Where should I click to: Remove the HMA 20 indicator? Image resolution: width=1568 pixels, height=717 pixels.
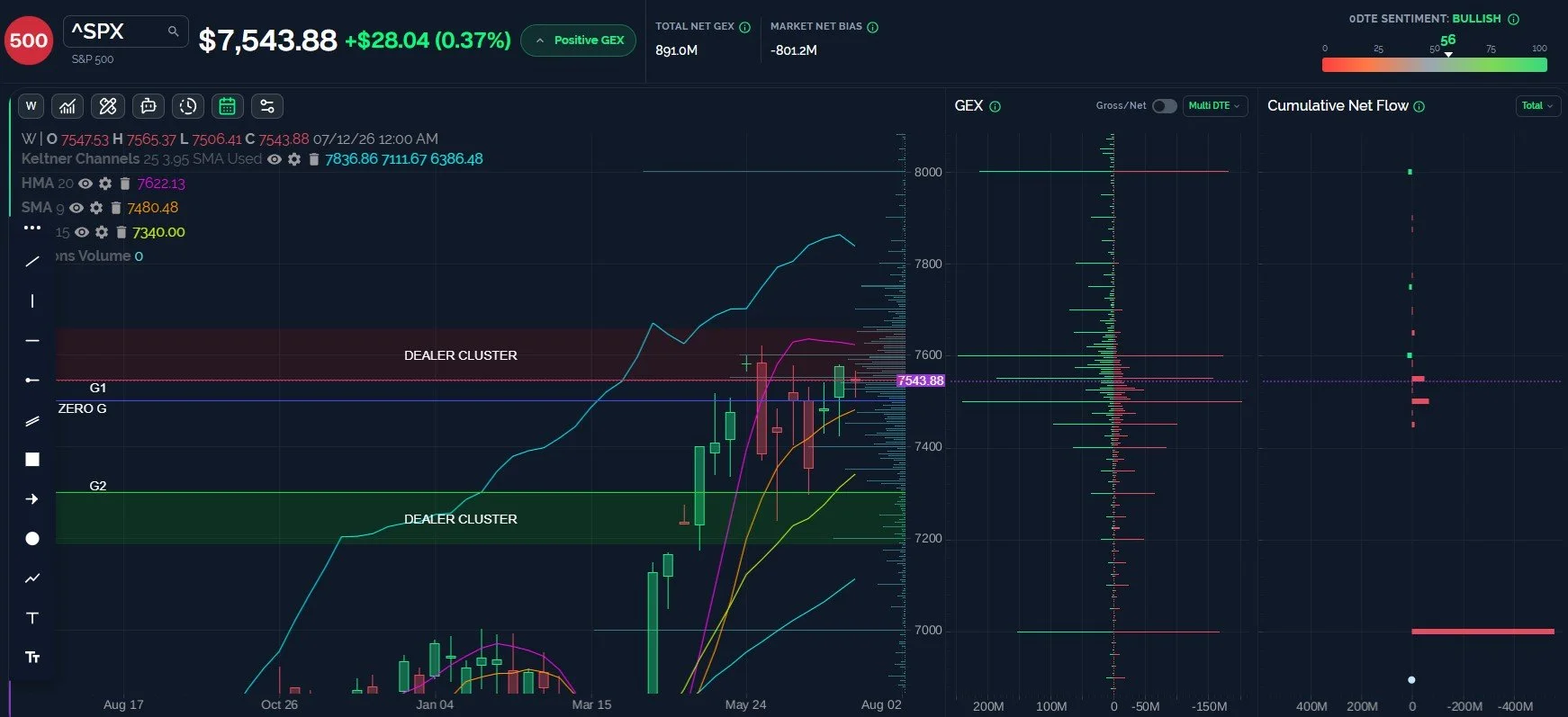click(125, 184)
